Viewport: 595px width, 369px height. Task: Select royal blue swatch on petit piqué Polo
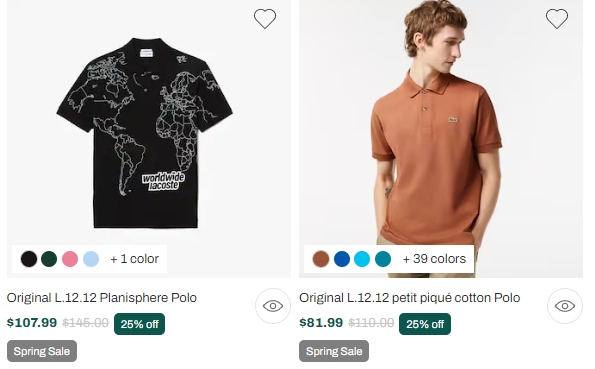coord(342,259)
